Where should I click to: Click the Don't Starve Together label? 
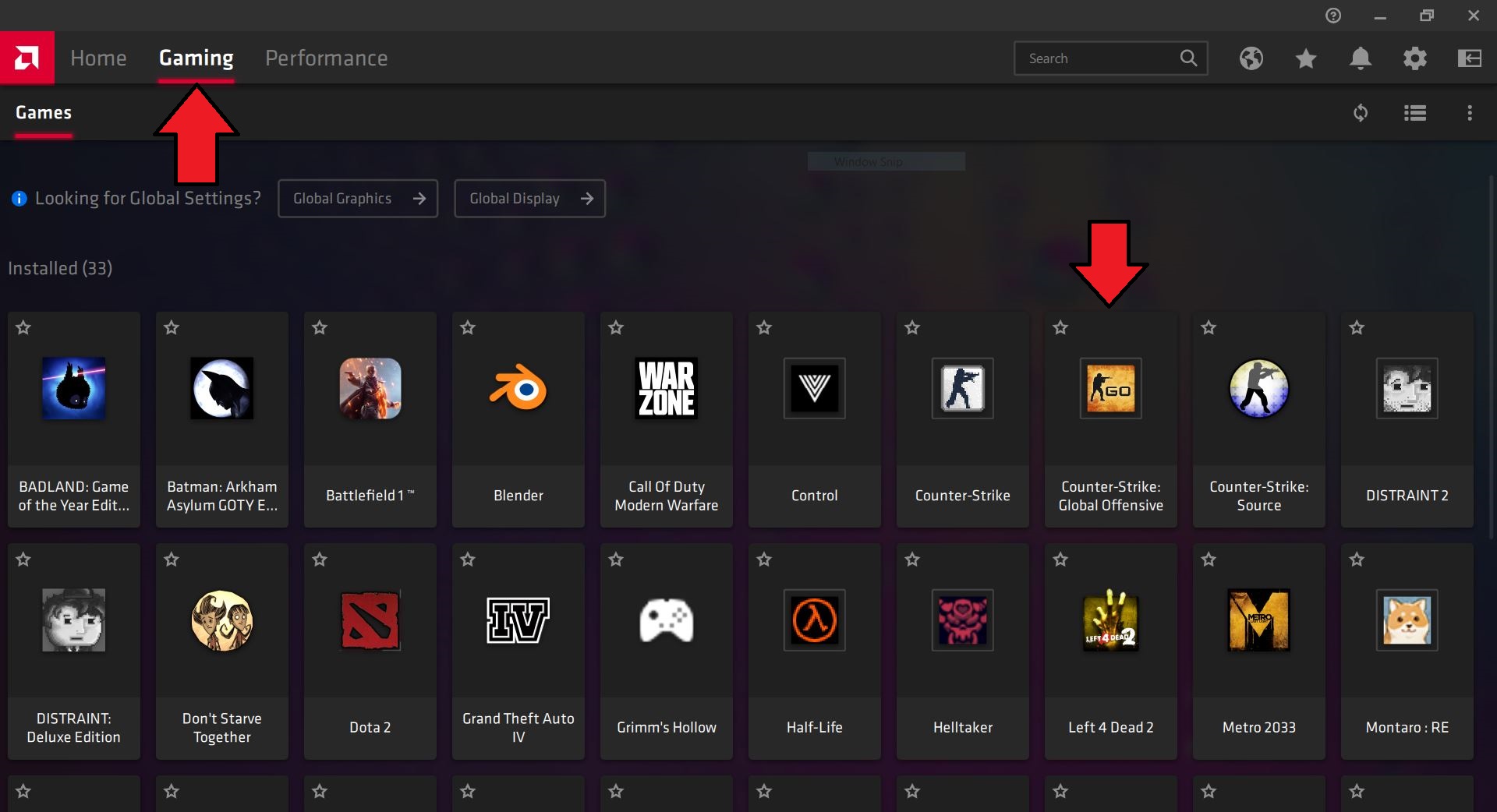coord(222,728)
